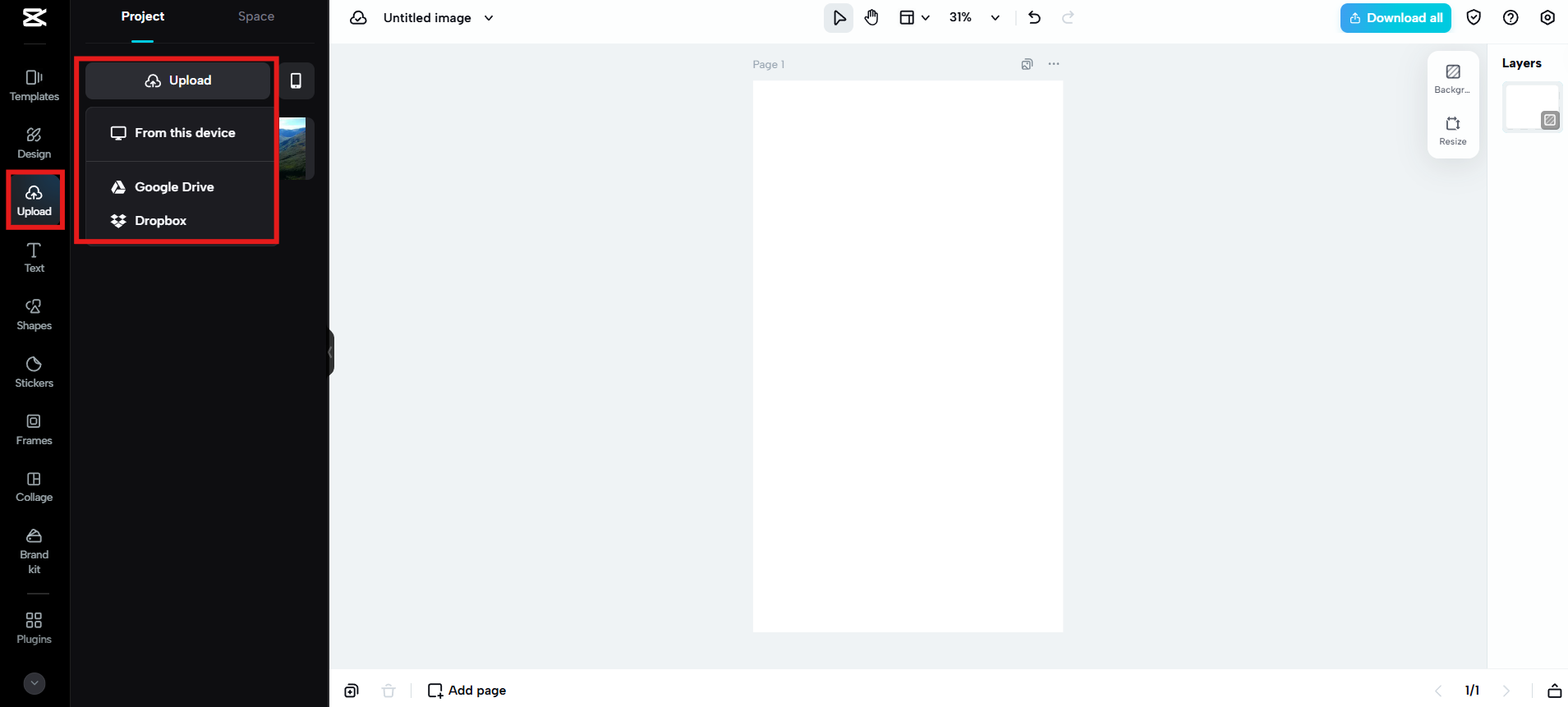This screenshot has height=707, width=1568.
Task: Go to previous page arrow
Action: (1438, 691)
